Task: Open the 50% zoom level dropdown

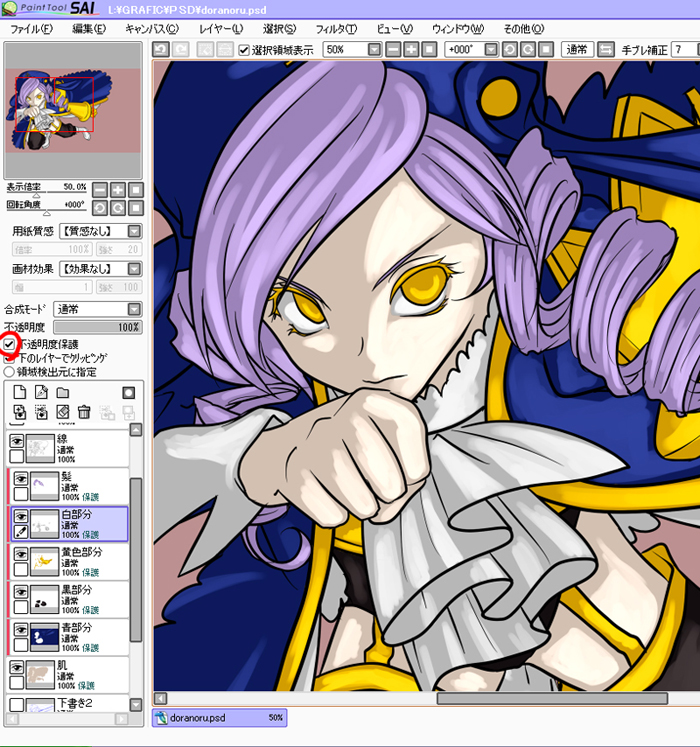Action: click(x=375, y=50)
